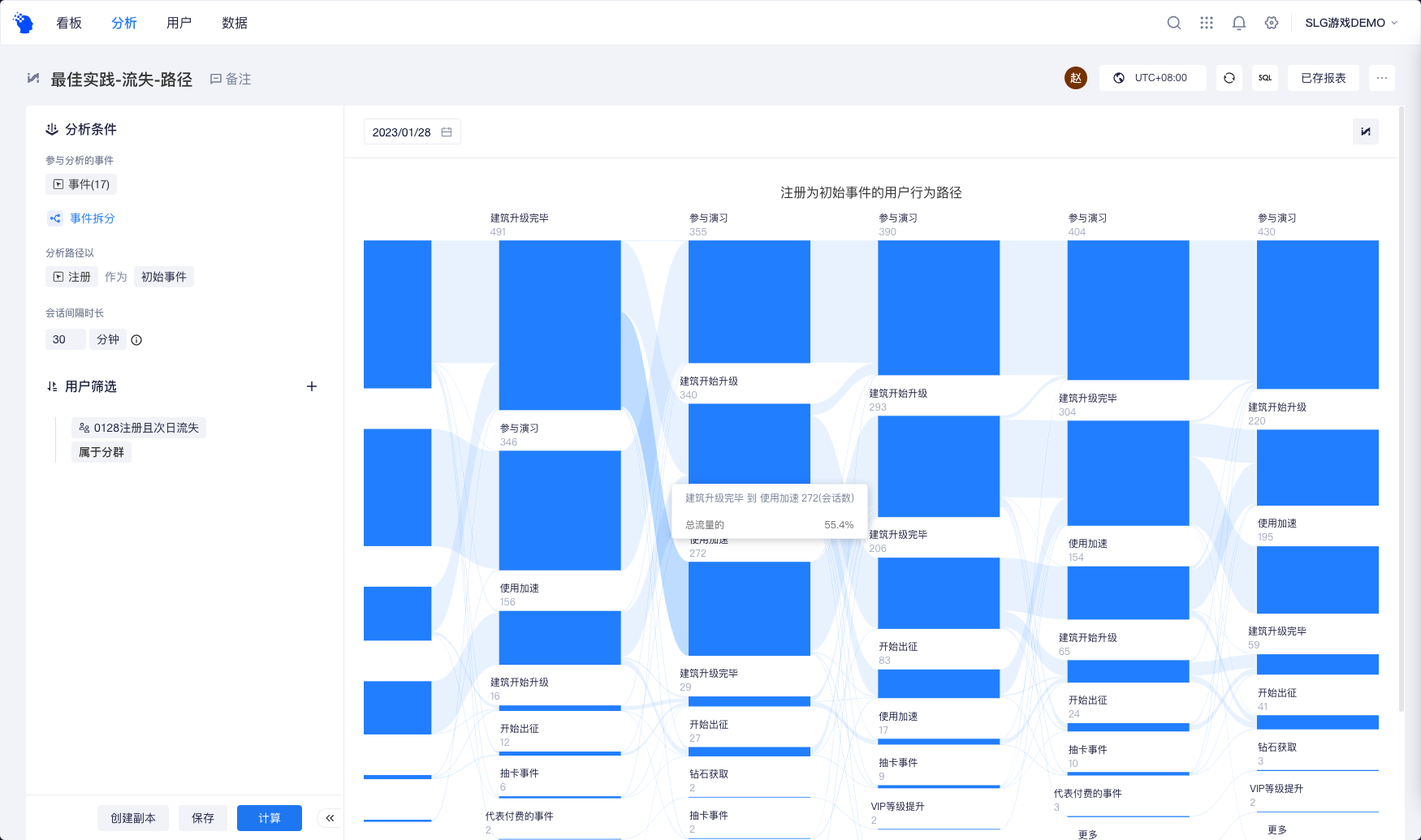Switch to the 数据 tab
Viewport: 1421px width, 840px height.
point(235,23)
